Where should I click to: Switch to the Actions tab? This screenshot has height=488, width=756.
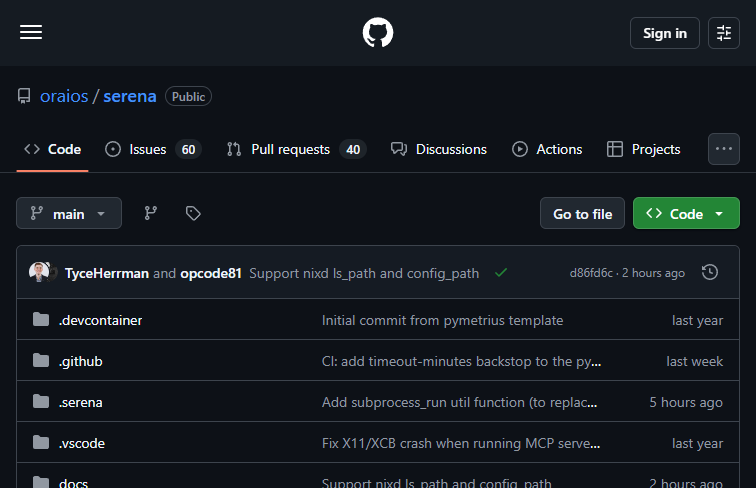[547, 149]
